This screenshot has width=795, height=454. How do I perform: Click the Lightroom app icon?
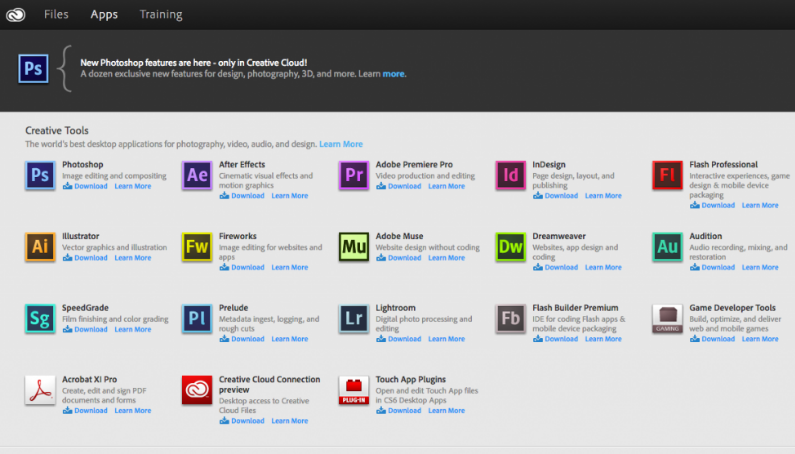click(354, 319)
